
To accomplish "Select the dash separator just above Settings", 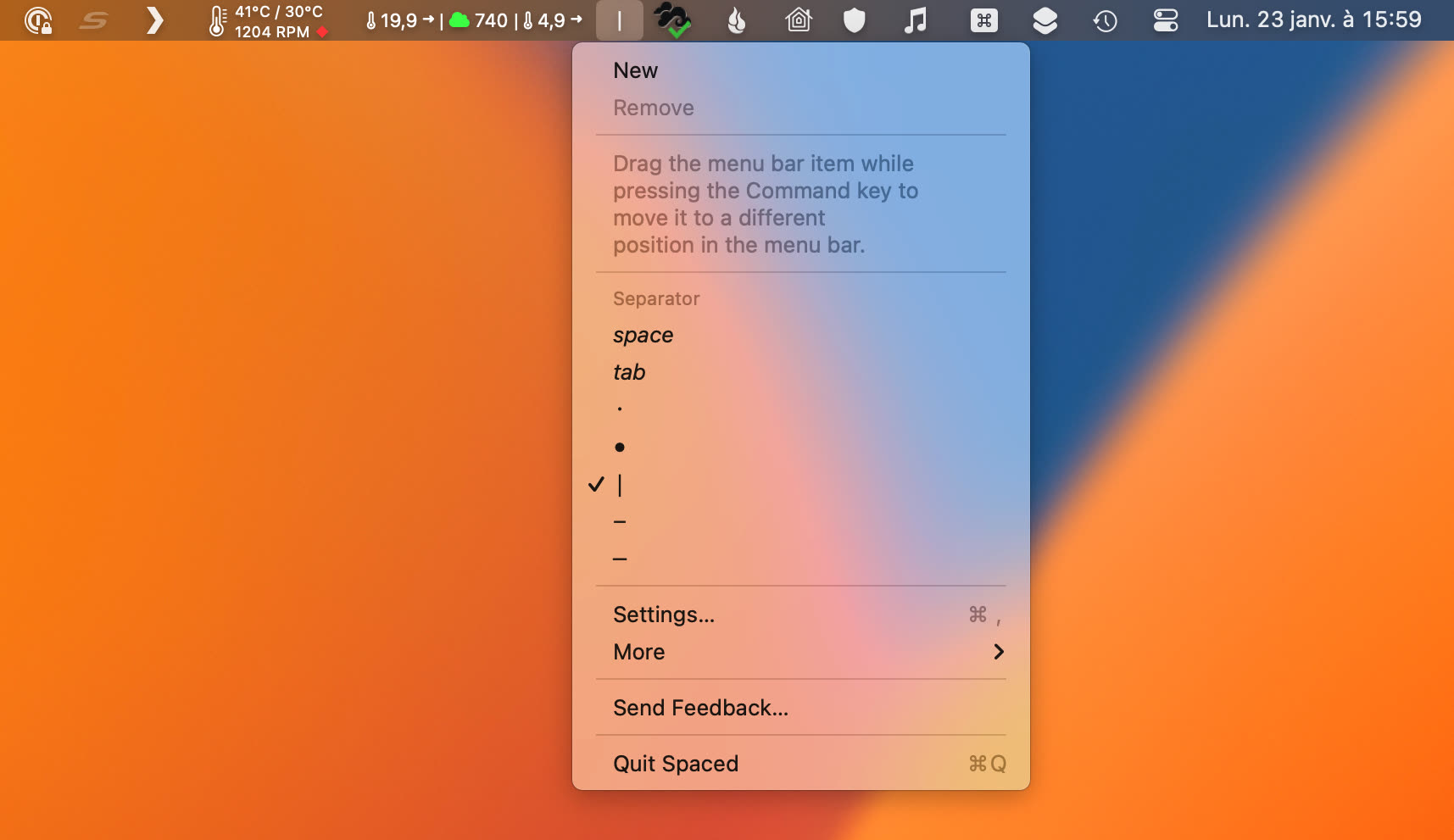I will 801,559.
